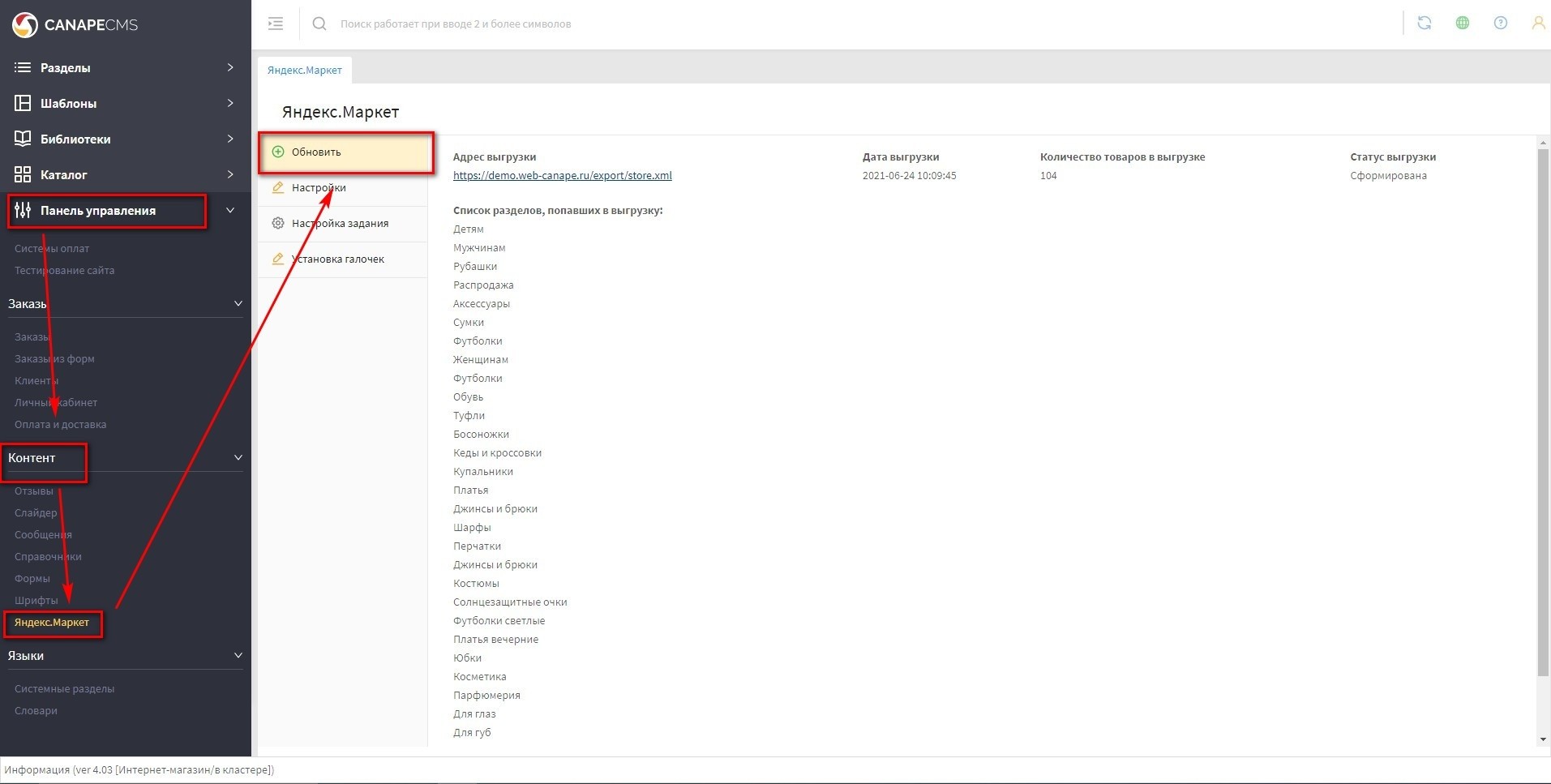Click the sidebar collapse hamburger icon

click(276, 24)
